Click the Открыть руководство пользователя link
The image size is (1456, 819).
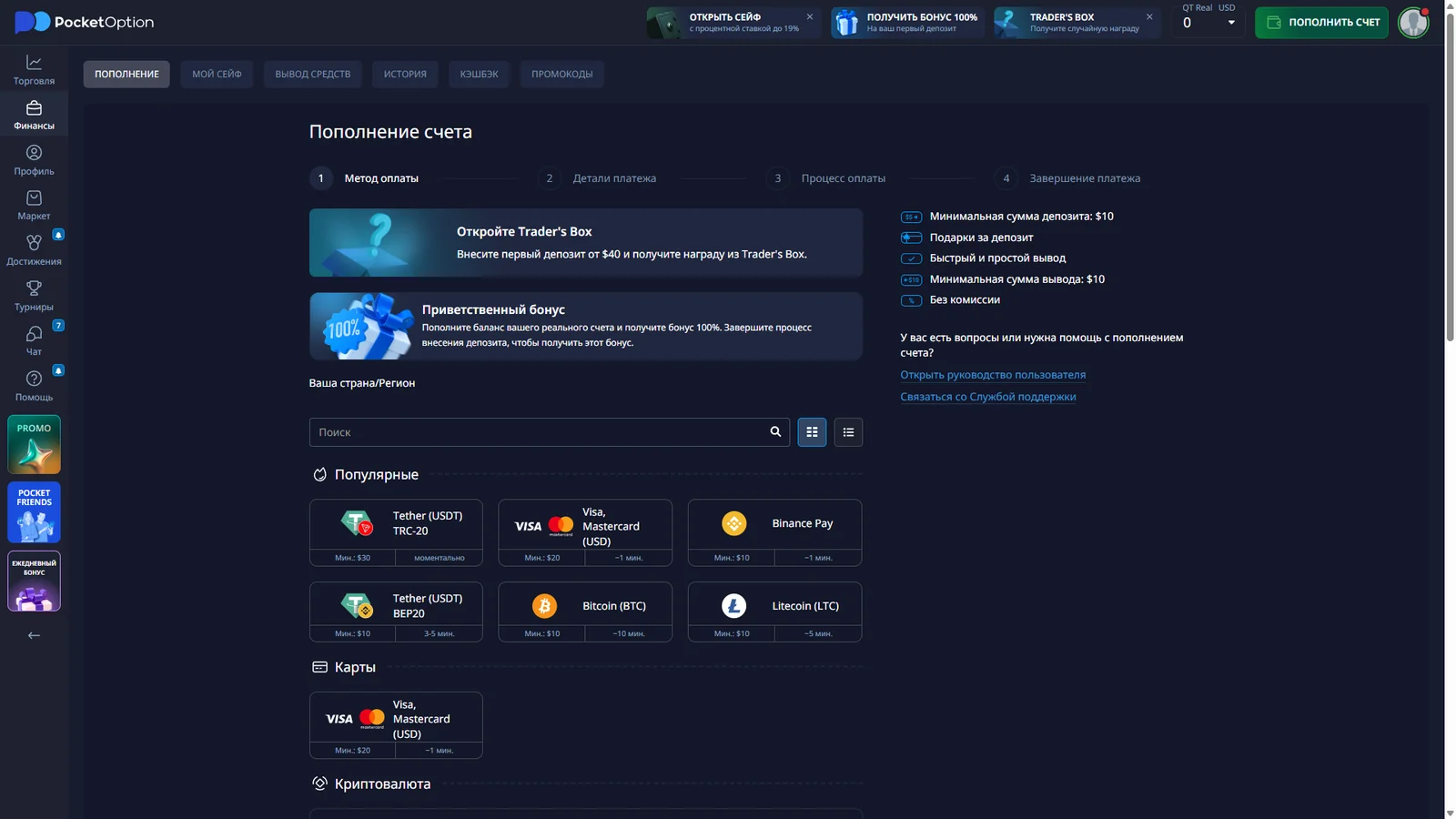point(993,375)
